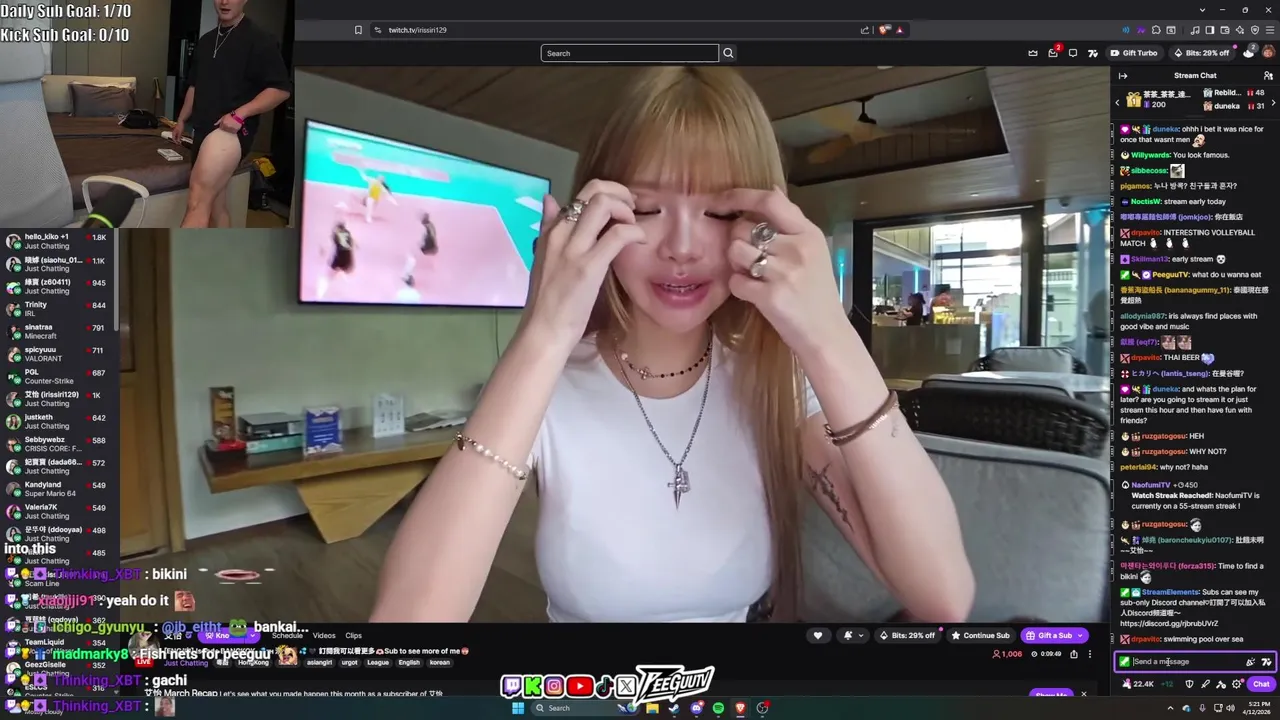Click 7TV icon in Twitch top bar
The height and width of the screenshot is (720, 1280).
click(1093, 53)
